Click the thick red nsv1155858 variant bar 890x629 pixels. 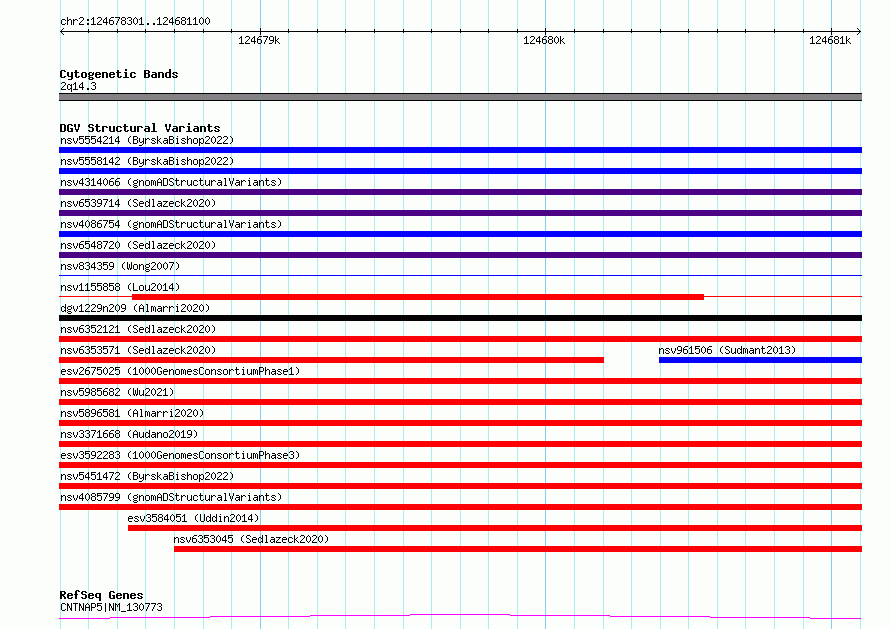[418, 297]
